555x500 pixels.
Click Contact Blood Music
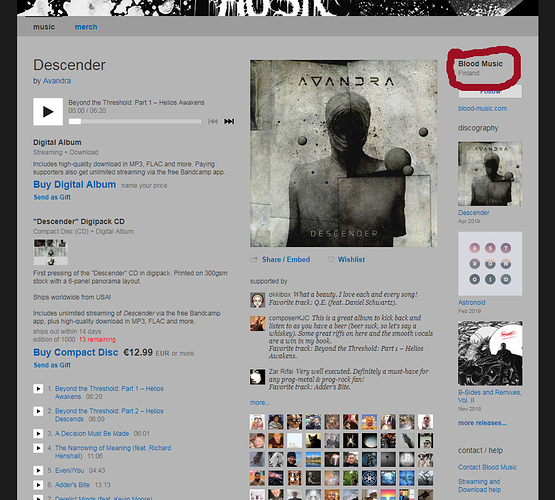(x=487, y=467)
